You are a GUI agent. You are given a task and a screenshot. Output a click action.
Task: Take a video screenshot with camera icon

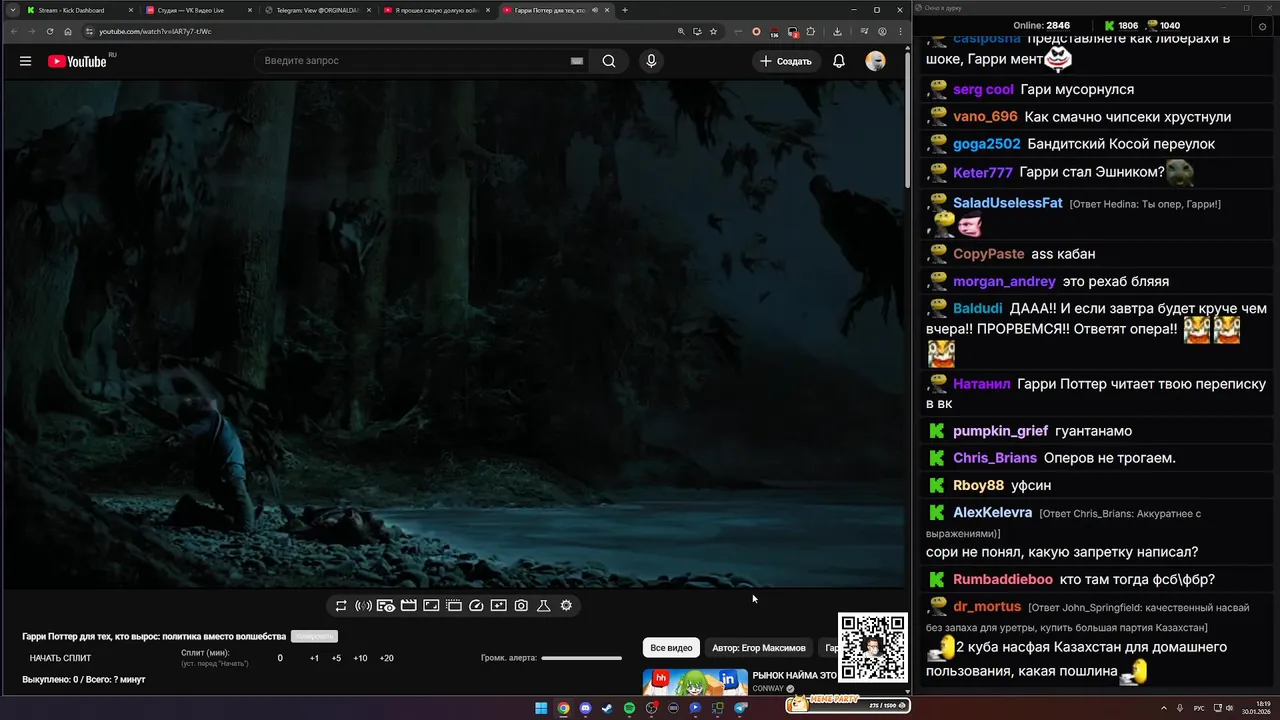point(521,606)
